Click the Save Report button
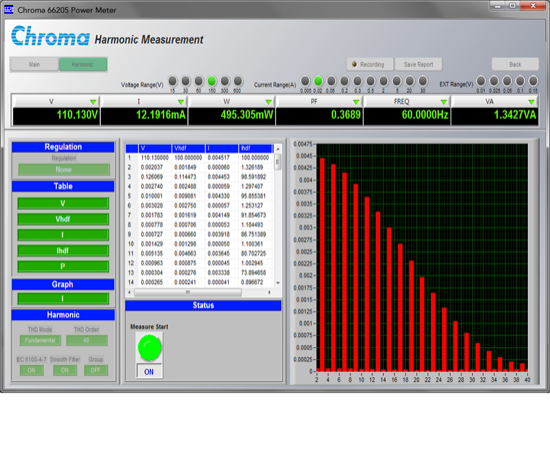550x449 pixels. tap(418, 65)
